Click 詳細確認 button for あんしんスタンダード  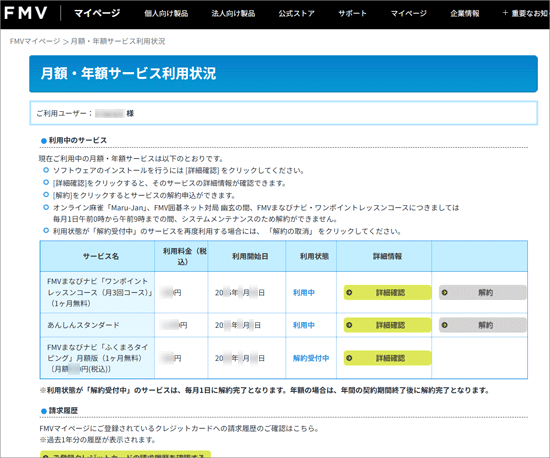[387, 325]
